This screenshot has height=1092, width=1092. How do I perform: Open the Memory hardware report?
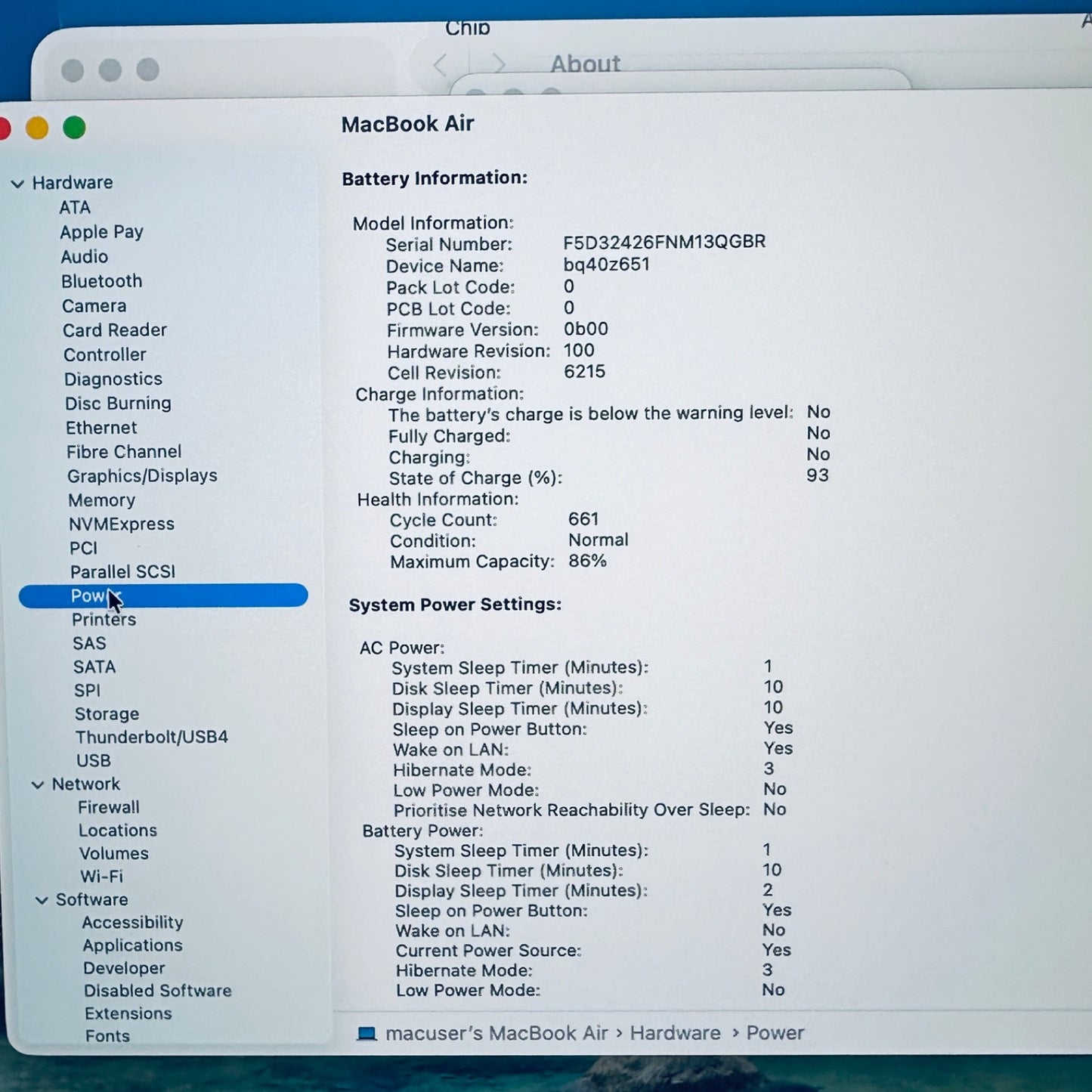point(102,500)
